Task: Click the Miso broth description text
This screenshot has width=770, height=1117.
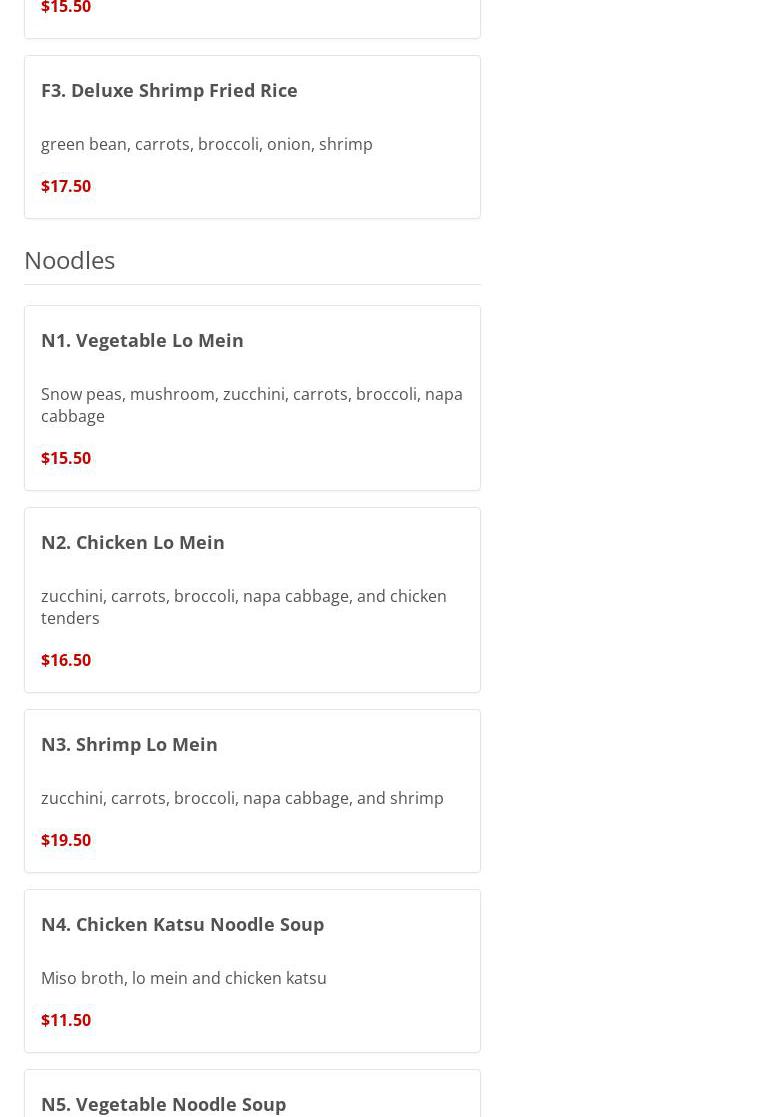Action: coord(183,978)
